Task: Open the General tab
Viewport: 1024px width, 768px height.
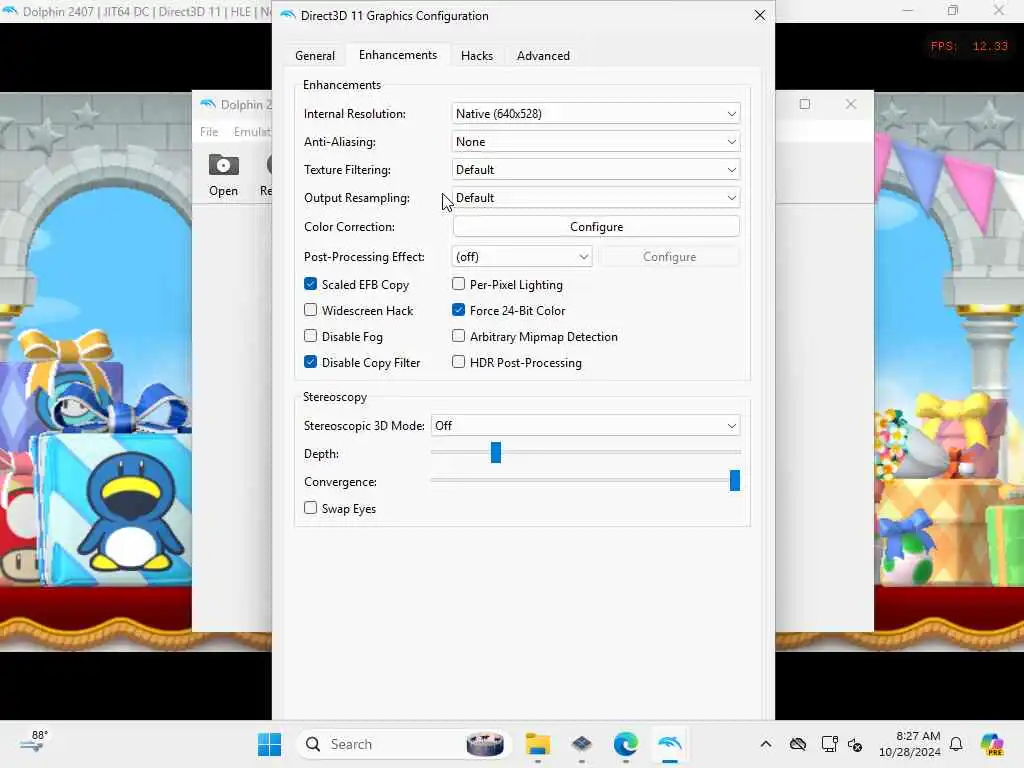Action: (315, 56)
